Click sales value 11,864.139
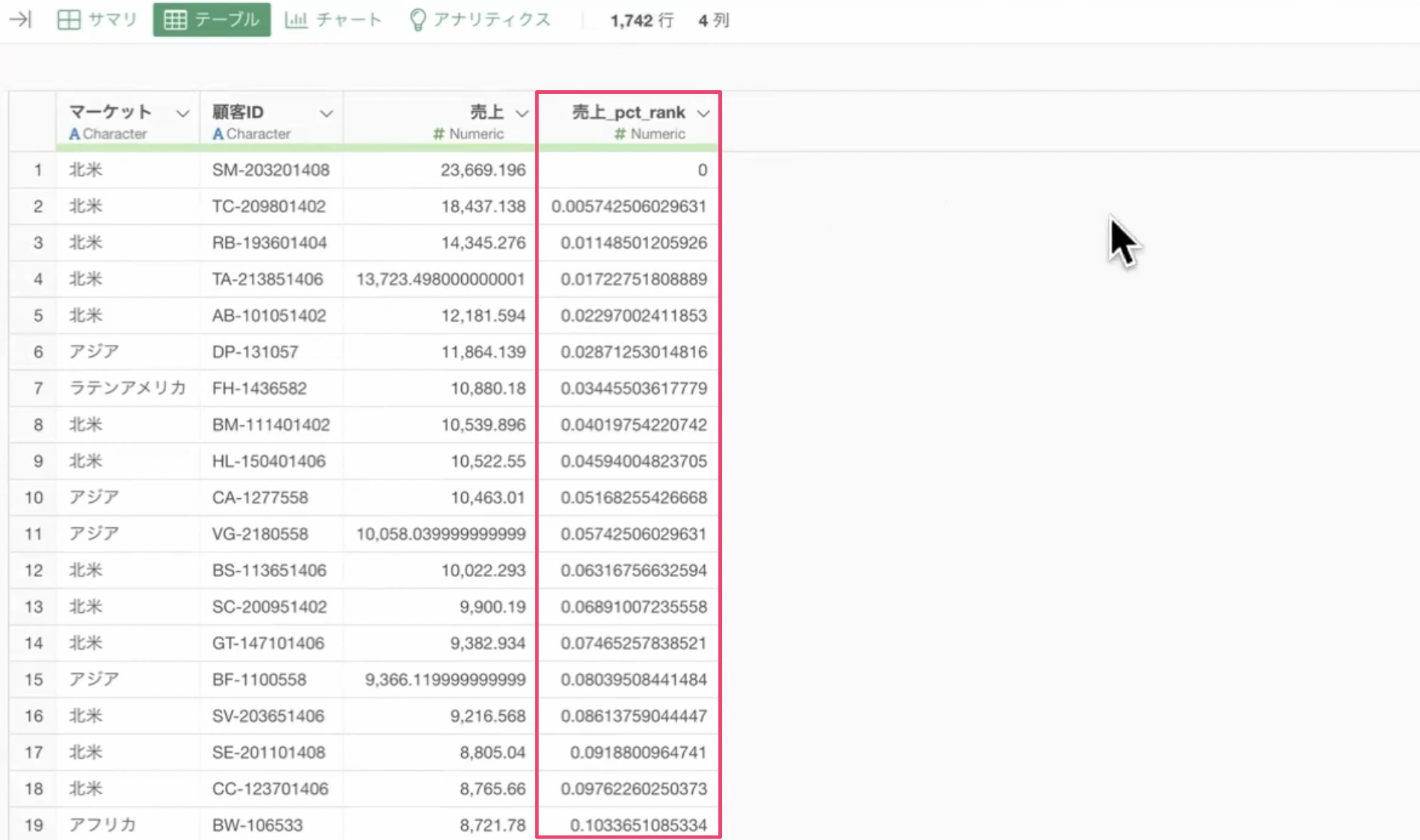Screen dimensions: 1420x840 [x=483, y=351]
